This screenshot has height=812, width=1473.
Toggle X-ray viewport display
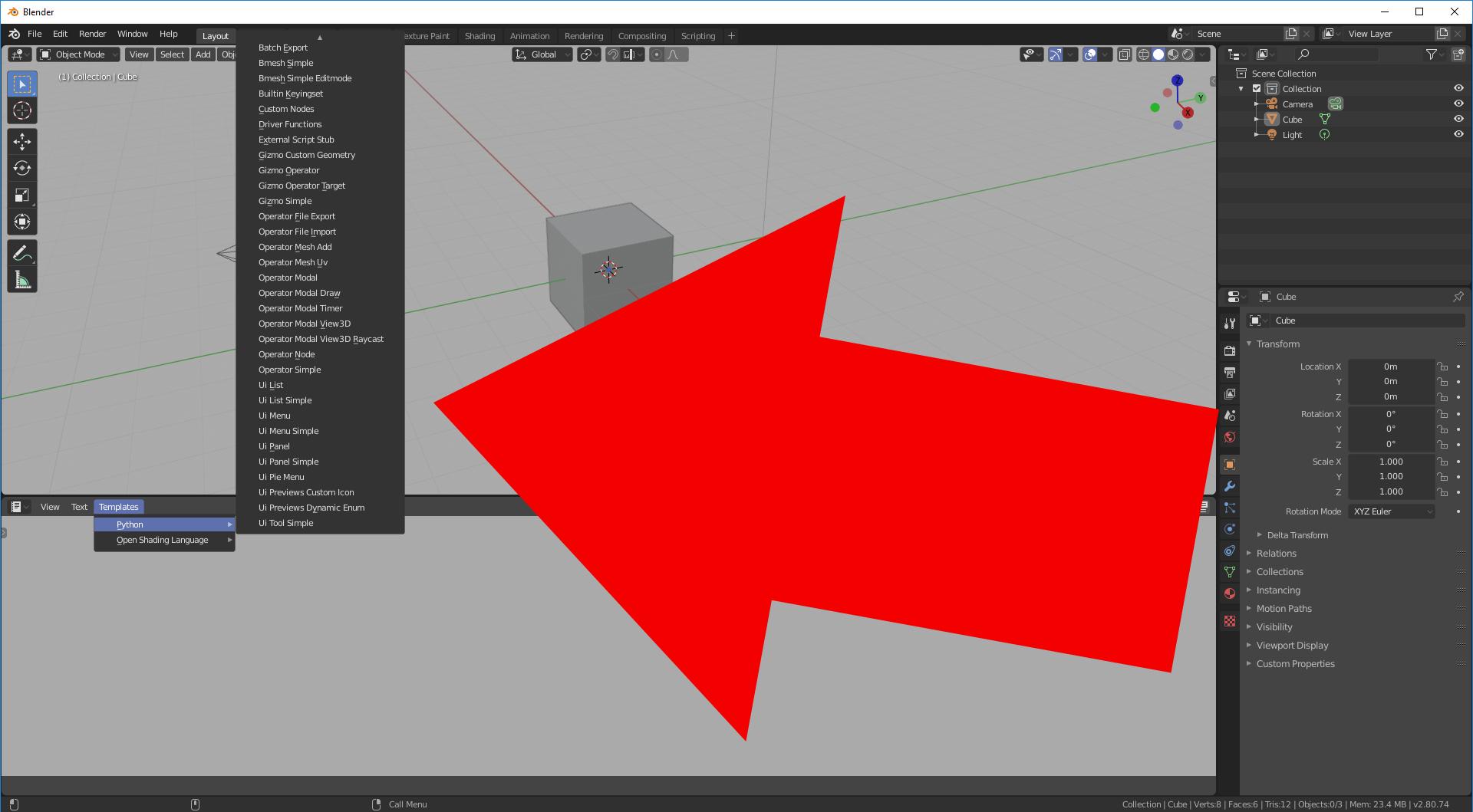pos(1124,54)
